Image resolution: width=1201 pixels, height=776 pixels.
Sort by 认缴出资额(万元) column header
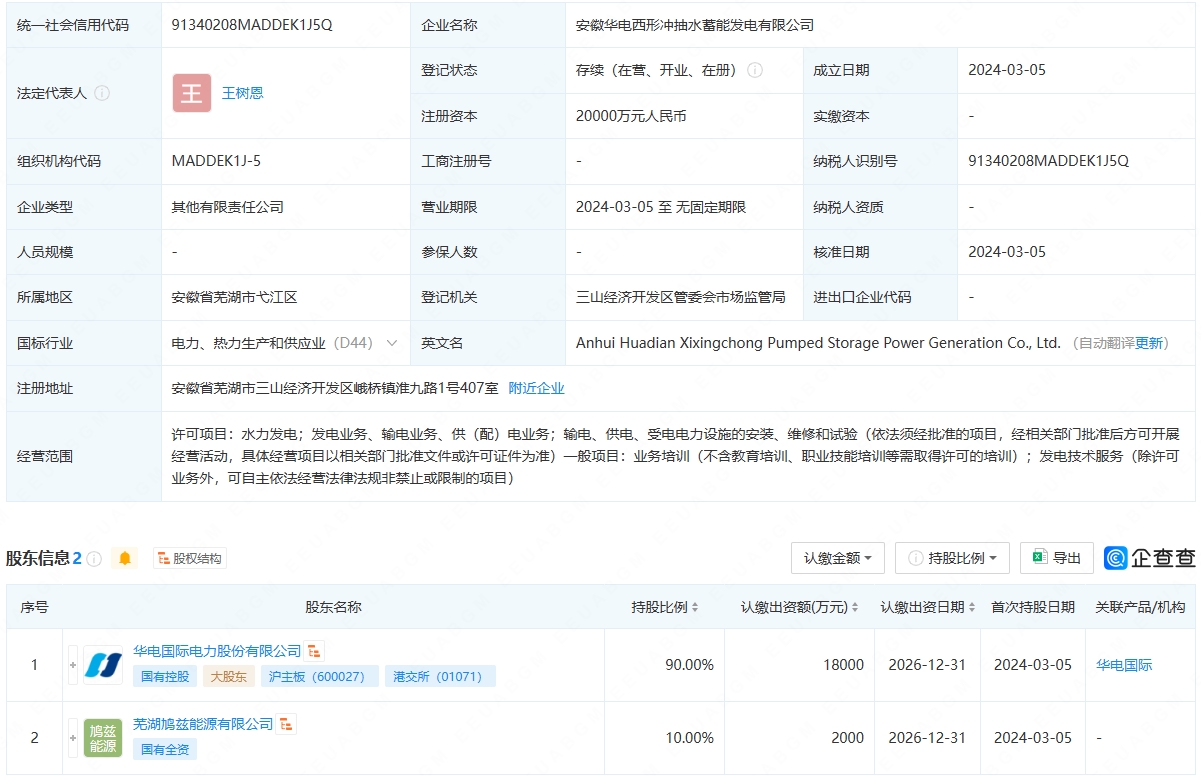pos(799,607)
